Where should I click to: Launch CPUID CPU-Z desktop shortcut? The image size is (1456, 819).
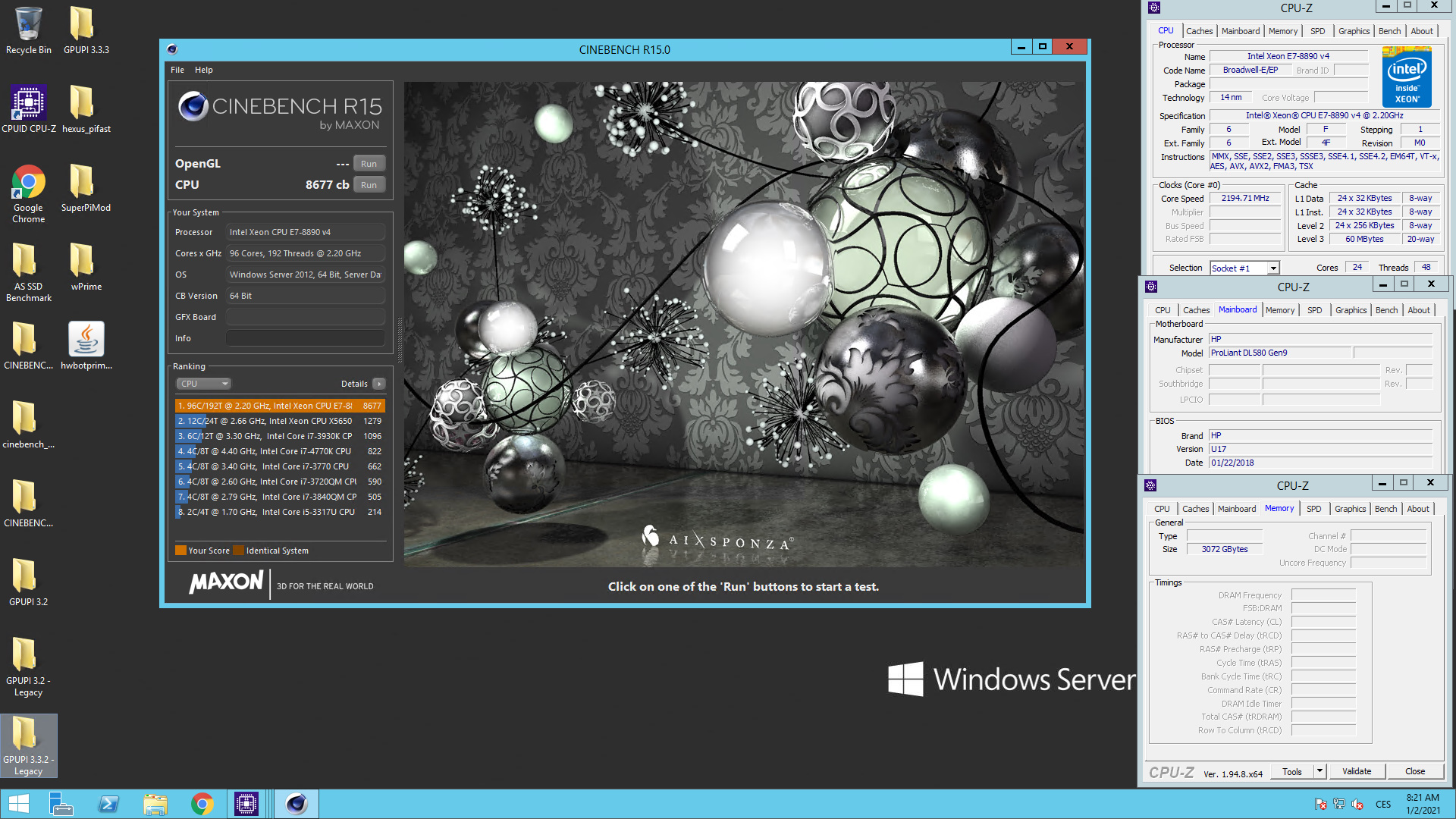point(29,110)
